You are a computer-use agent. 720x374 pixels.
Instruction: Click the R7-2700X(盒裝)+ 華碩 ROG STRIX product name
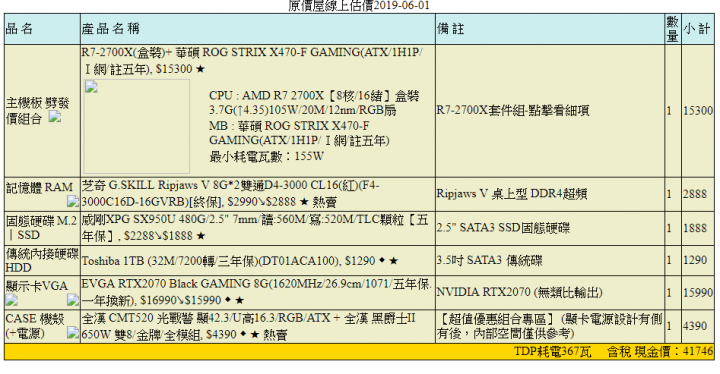click(x=252, y=61)
